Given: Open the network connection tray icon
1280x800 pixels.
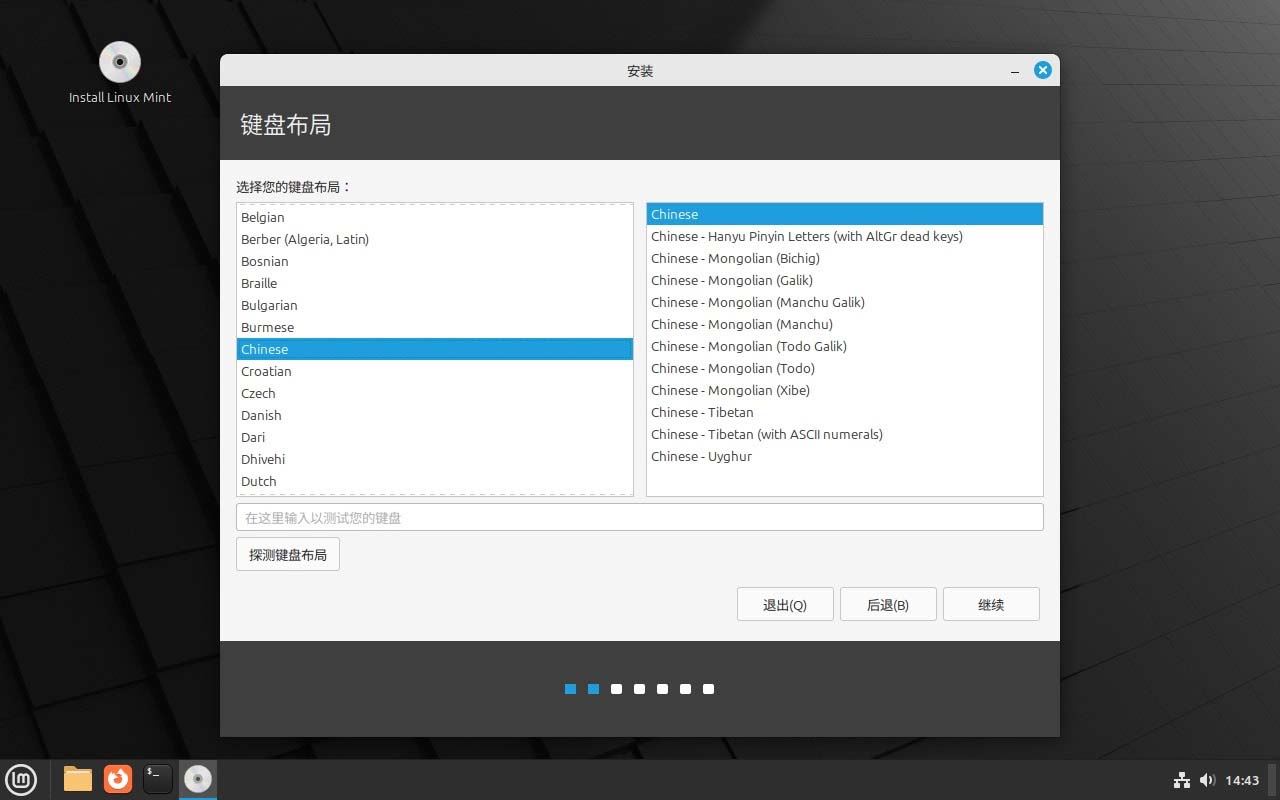Looking at the screenshot, I should (1181, 780).
